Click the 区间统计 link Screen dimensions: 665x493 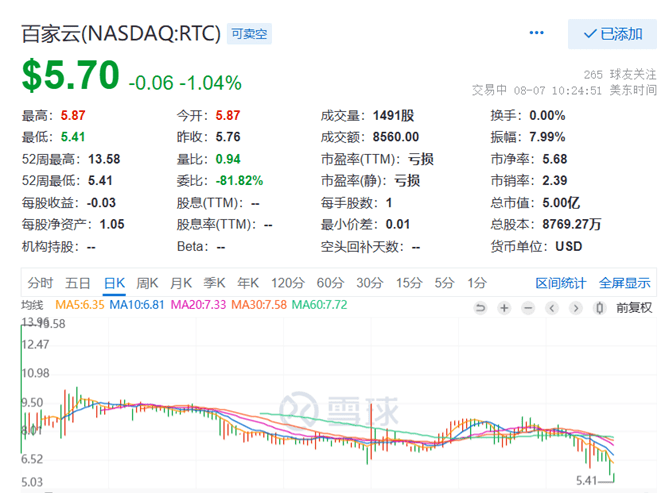562,283
